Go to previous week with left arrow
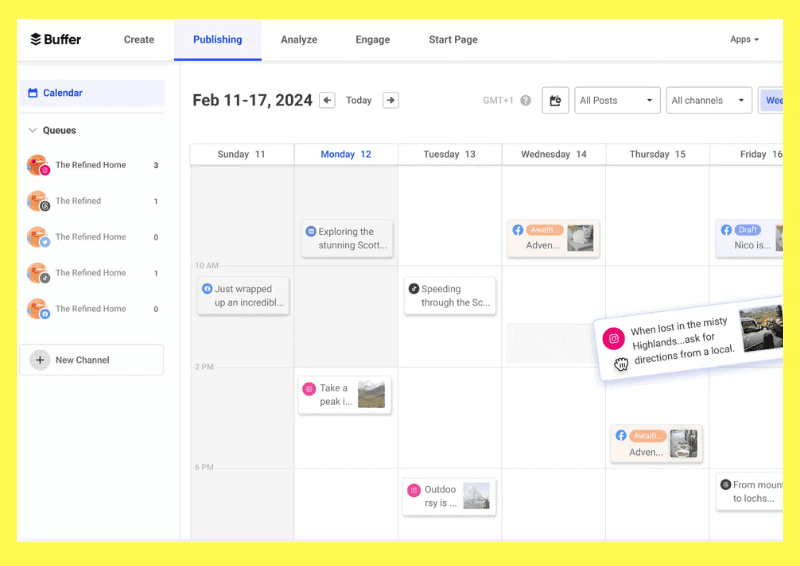800x566 pixels. point(327,100)
